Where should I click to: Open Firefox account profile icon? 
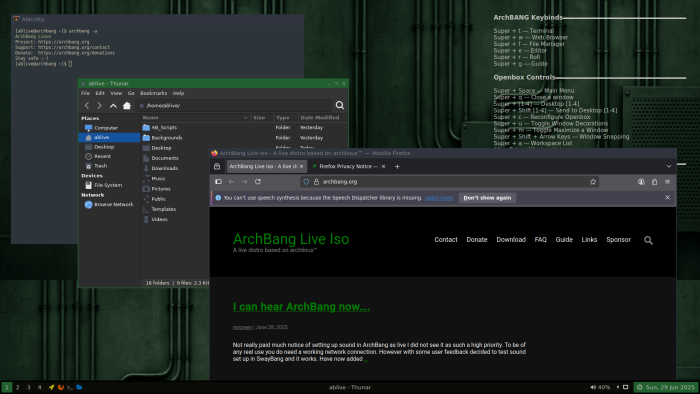(x=641, y=182)
